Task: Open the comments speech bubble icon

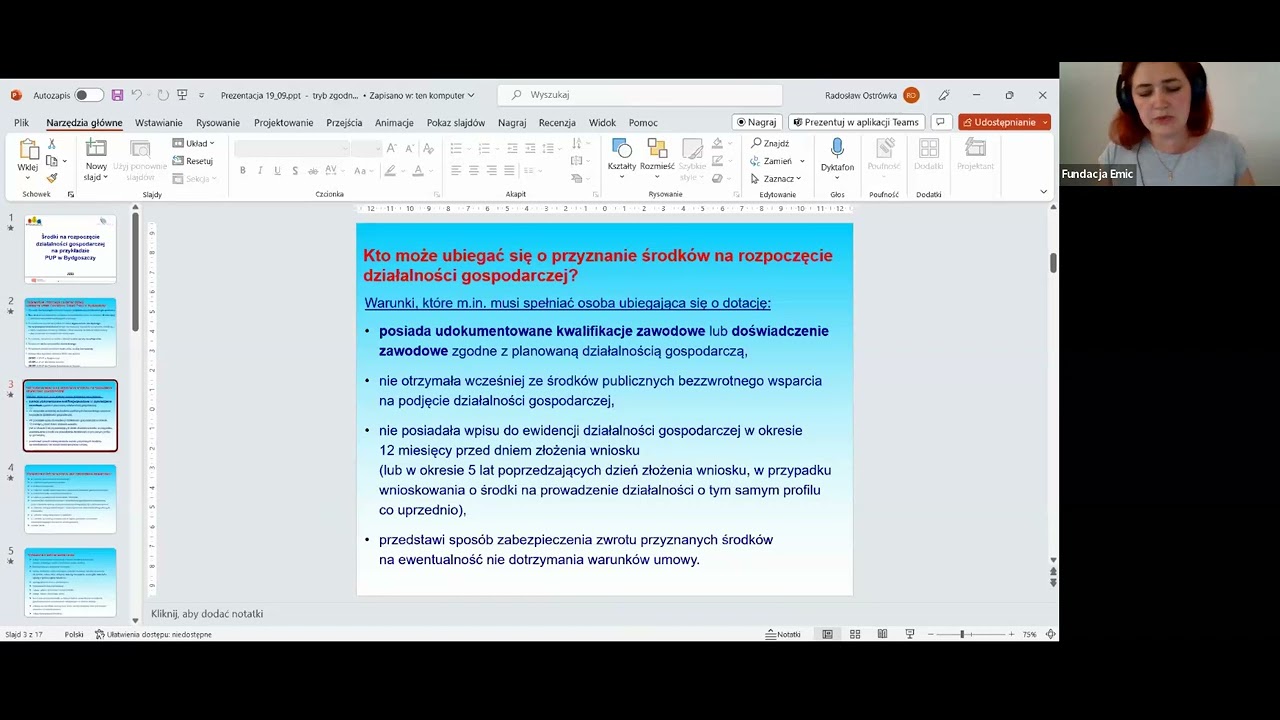Action: (940, 122)
